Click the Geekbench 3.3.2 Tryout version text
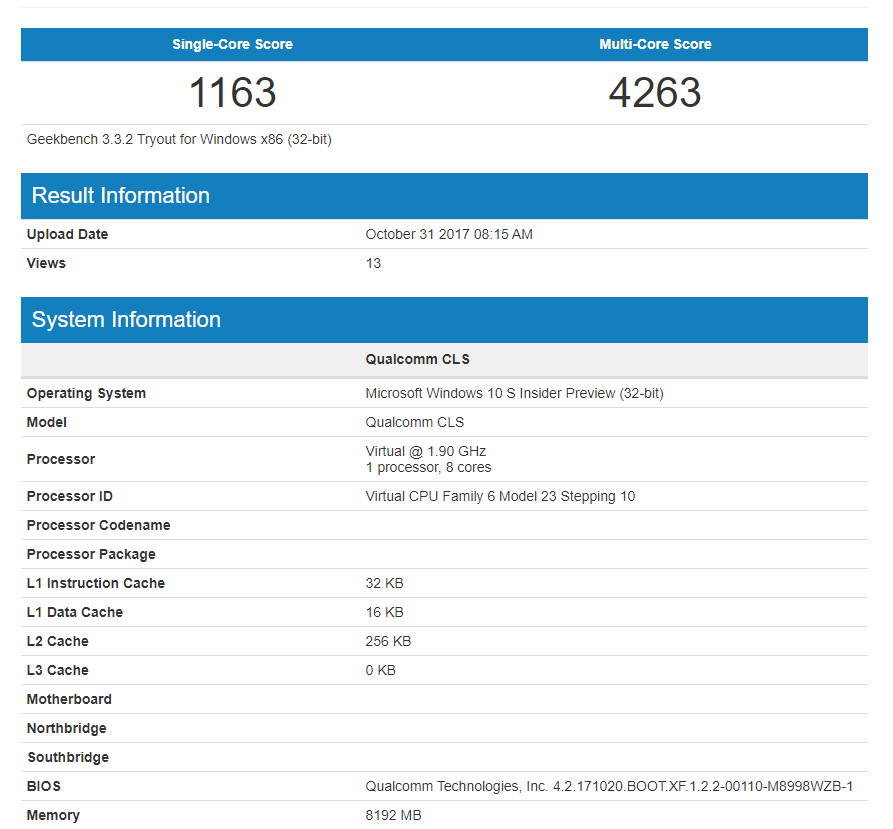Viewport: 893px width, 829px height. coord(179,139)
